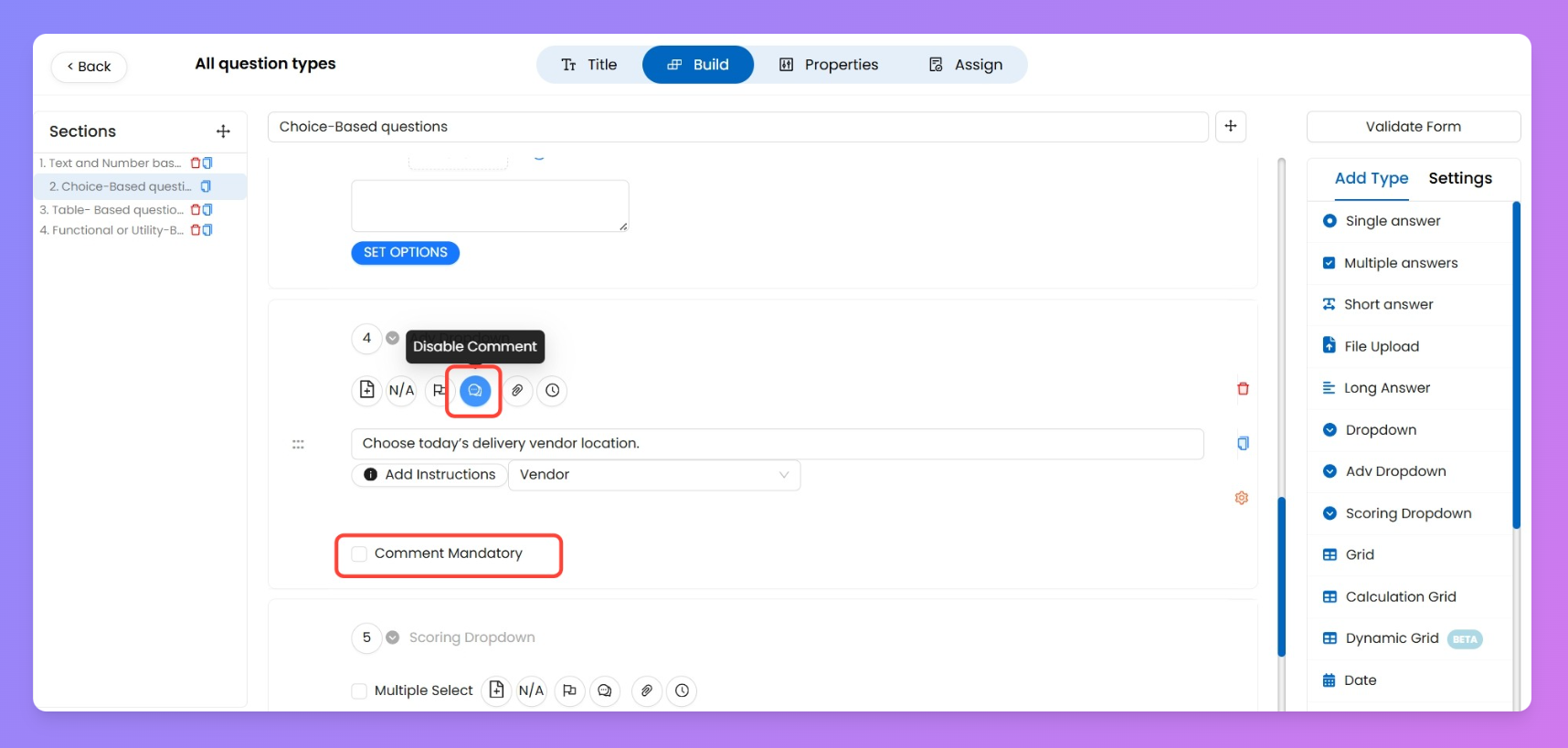Click the form builder vertical scrollbar
1568x748 pixels.
[x=1281, y=575]
